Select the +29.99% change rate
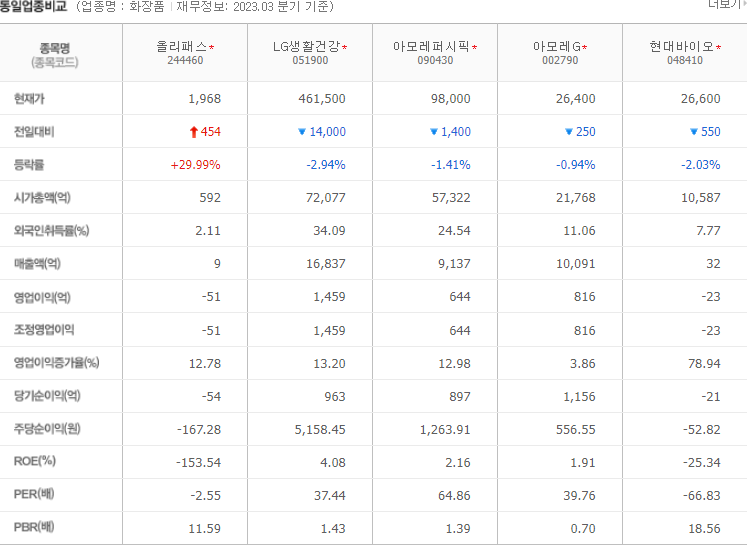 tap(196, 165)
